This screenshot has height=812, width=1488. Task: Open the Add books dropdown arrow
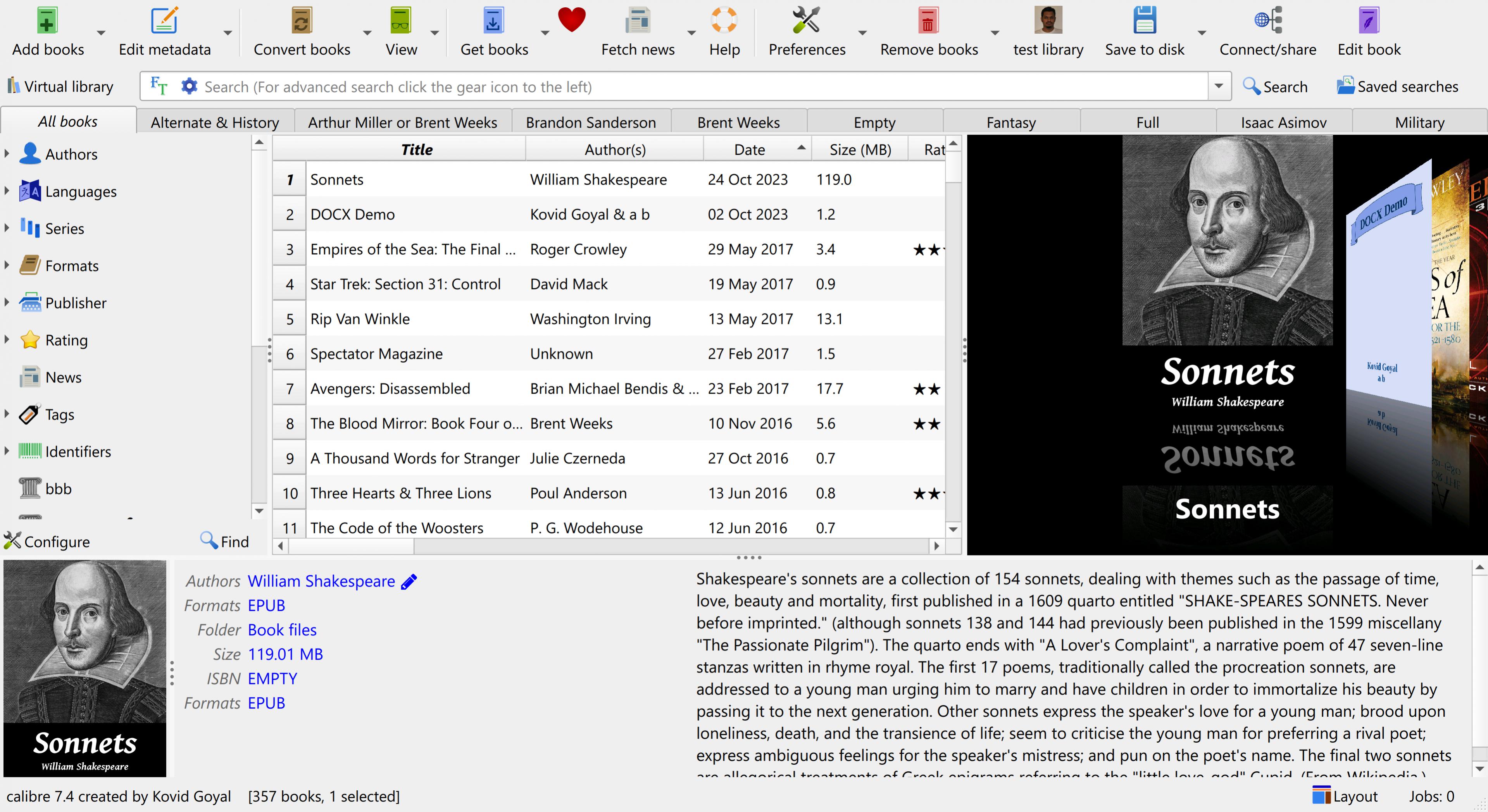[x=101, y=33]
